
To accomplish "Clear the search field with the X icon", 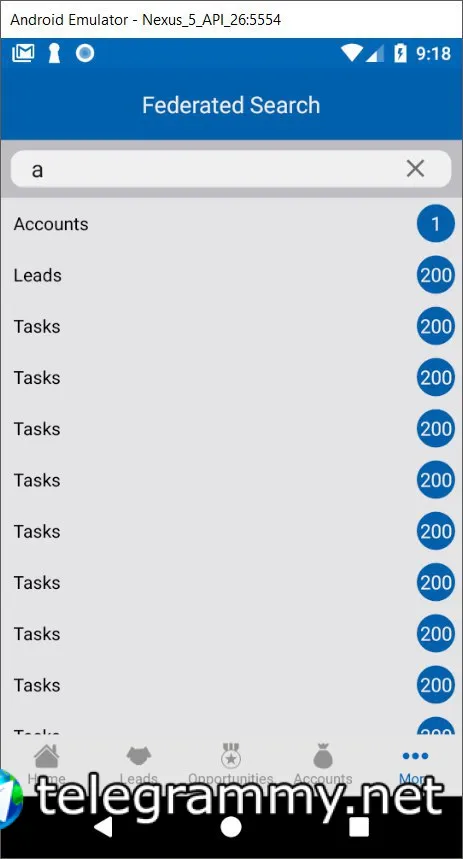I will pos(415,169).
